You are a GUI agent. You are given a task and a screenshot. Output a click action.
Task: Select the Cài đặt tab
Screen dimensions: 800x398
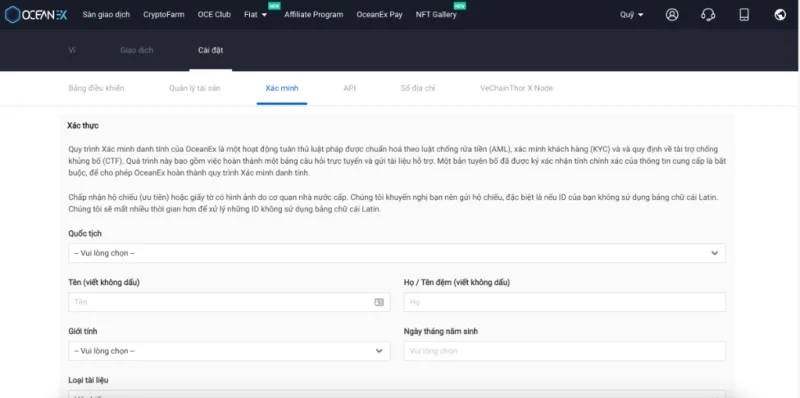point(210,50)
